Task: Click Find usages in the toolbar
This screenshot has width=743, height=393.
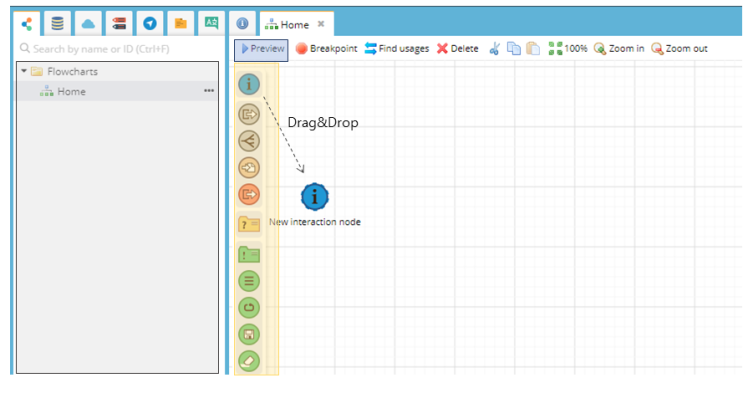Action: [x=397, y=49]
